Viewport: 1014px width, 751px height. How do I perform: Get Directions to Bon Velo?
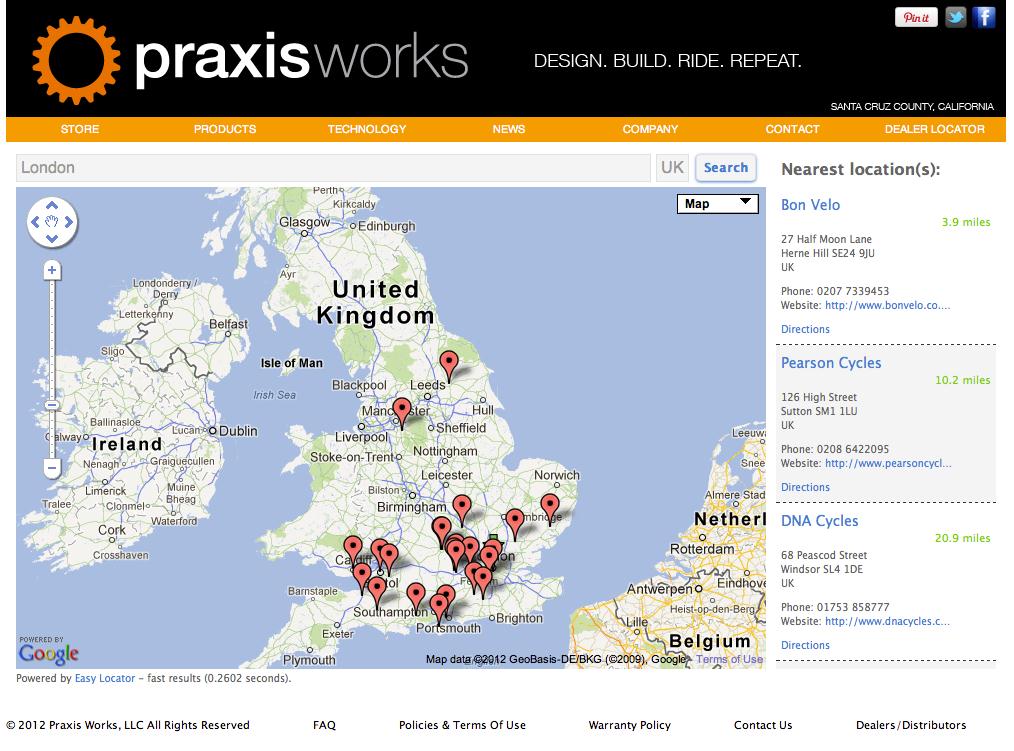tap(805, 329)
